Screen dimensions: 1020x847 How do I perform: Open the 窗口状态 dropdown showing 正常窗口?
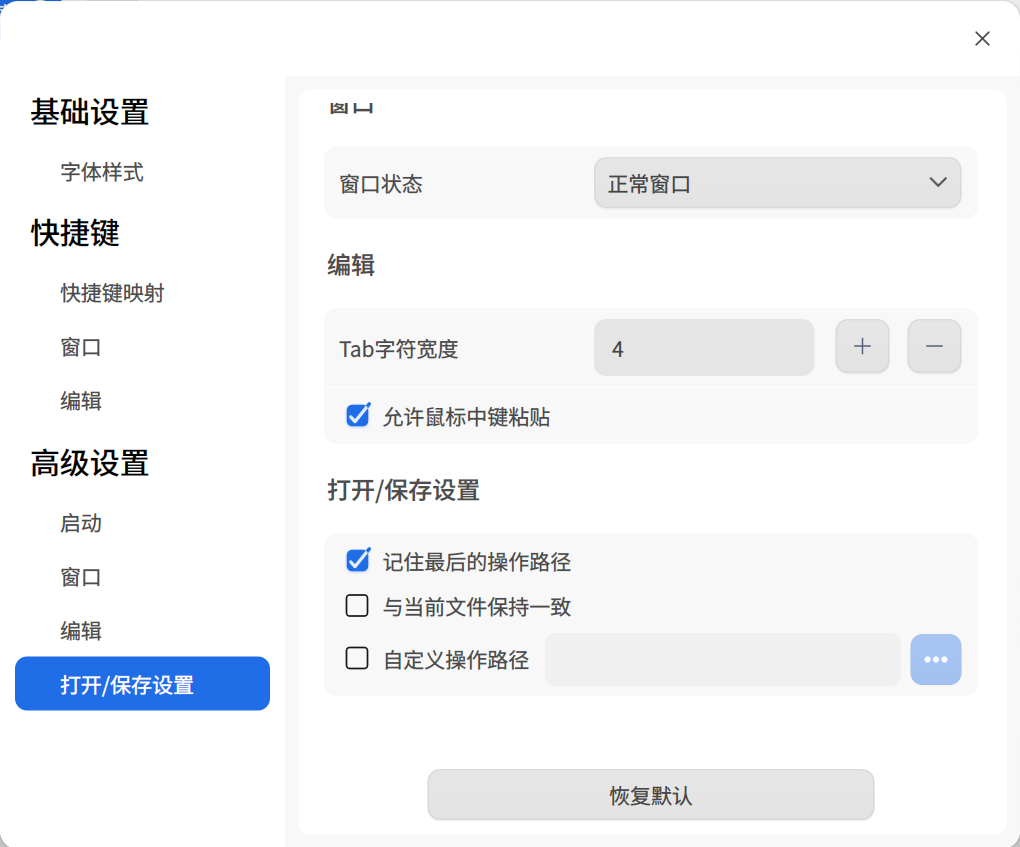point(777,183)
